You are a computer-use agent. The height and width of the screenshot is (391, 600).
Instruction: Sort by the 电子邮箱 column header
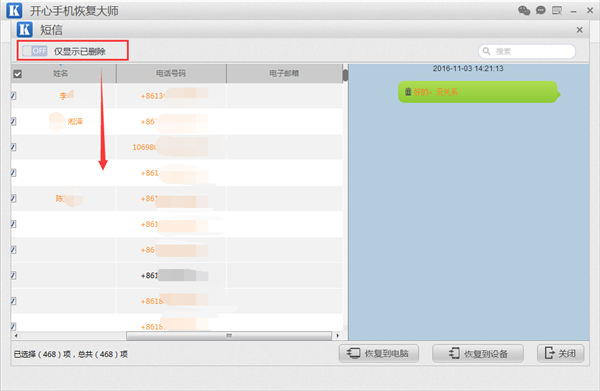[284, 73]
